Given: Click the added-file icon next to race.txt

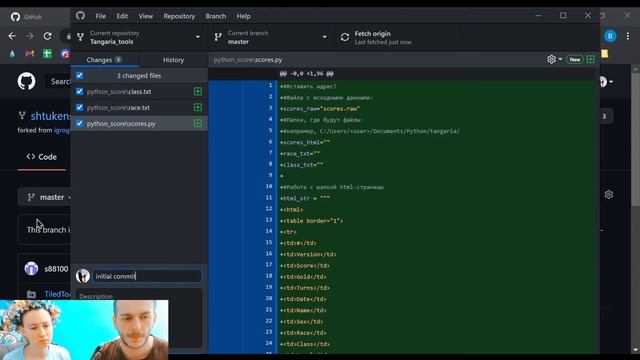Looking at the screenshot, I should pyautogui.click(x=198, y=107).
